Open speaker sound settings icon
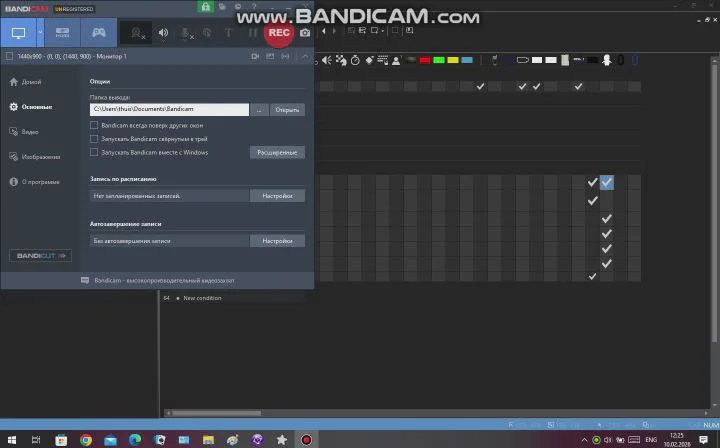The height and width of the screenshot is (448, 720). click(x=163, y=33)
